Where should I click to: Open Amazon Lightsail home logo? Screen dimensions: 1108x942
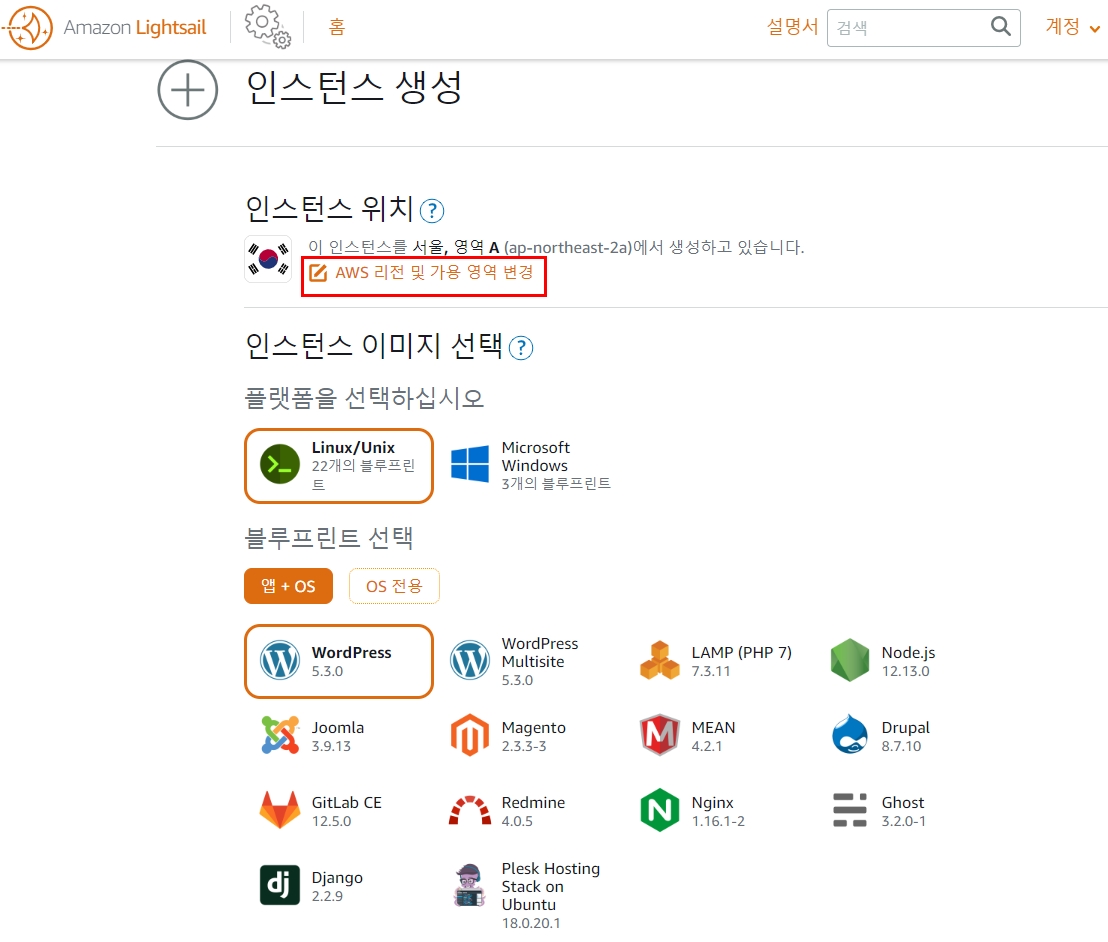point(105,28)
